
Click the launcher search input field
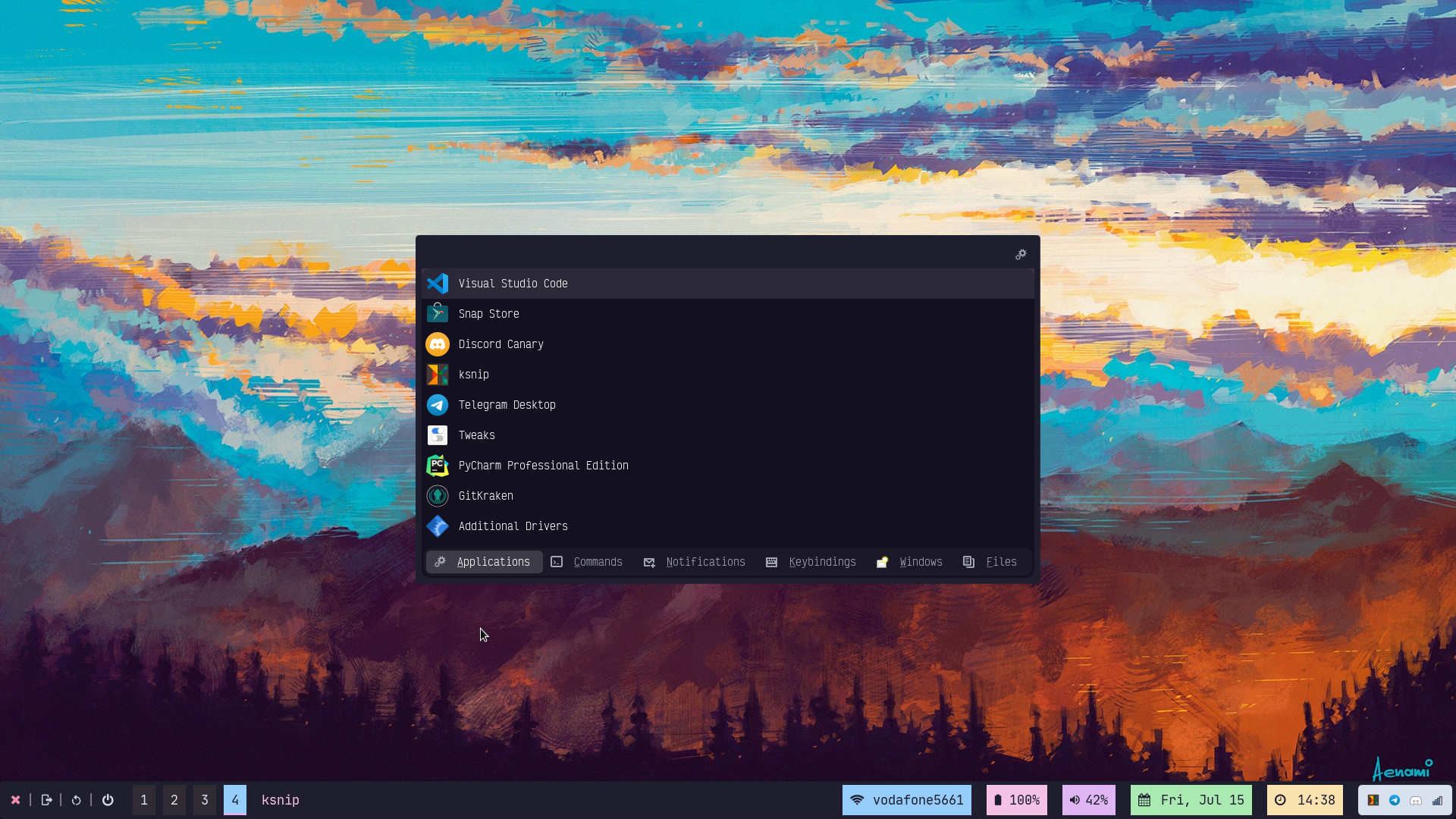713,254
